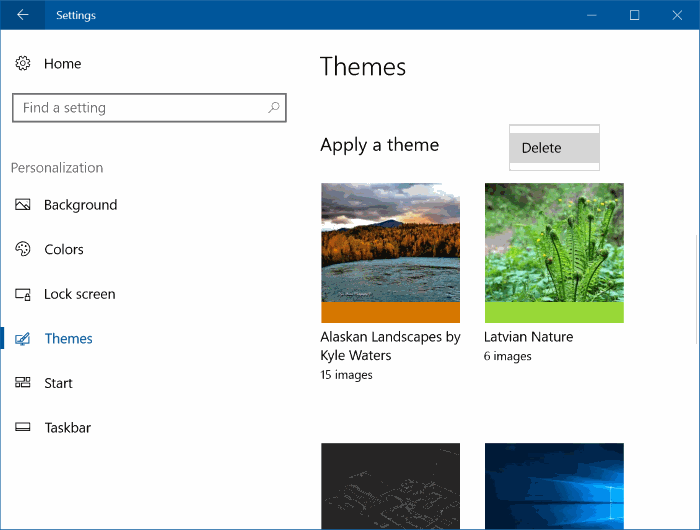700x530 pixels.
Task: Click the Lock screen icon
Action: (x=23, y=295)
